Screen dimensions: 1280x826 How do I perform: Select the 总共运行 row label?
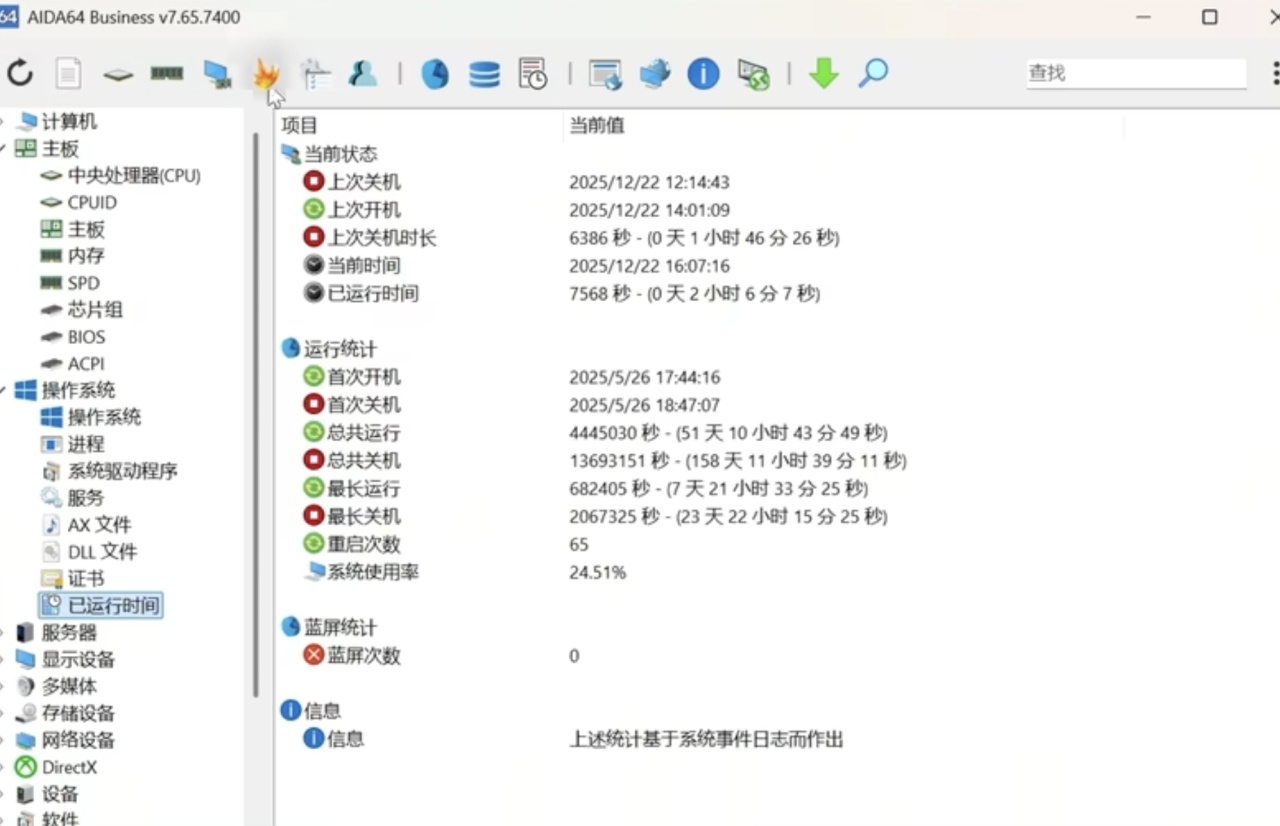pos(364,433)
